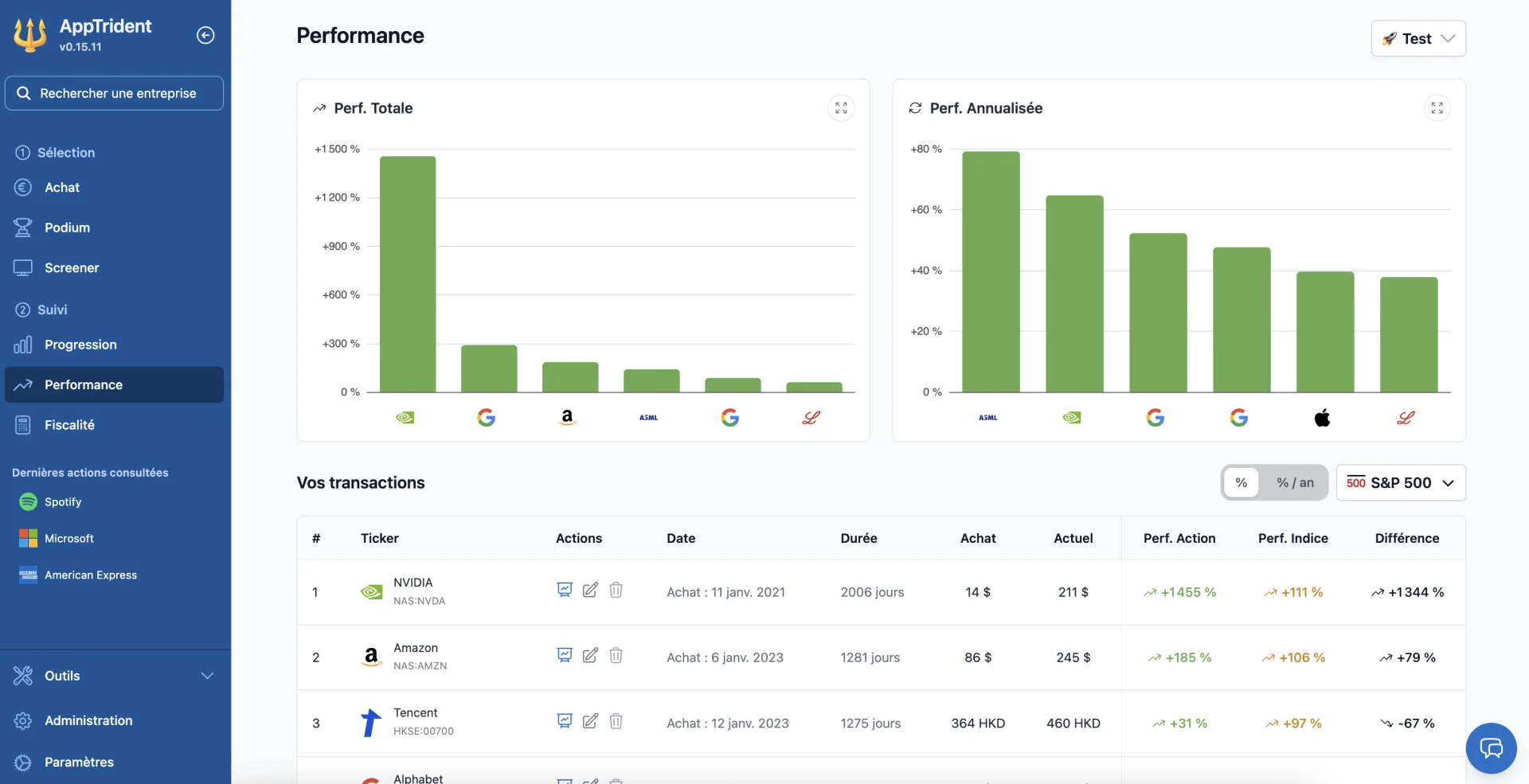Click the Alphabet ticker name
Viewport: 1529px width, 784px height.
tap(418, 778)
